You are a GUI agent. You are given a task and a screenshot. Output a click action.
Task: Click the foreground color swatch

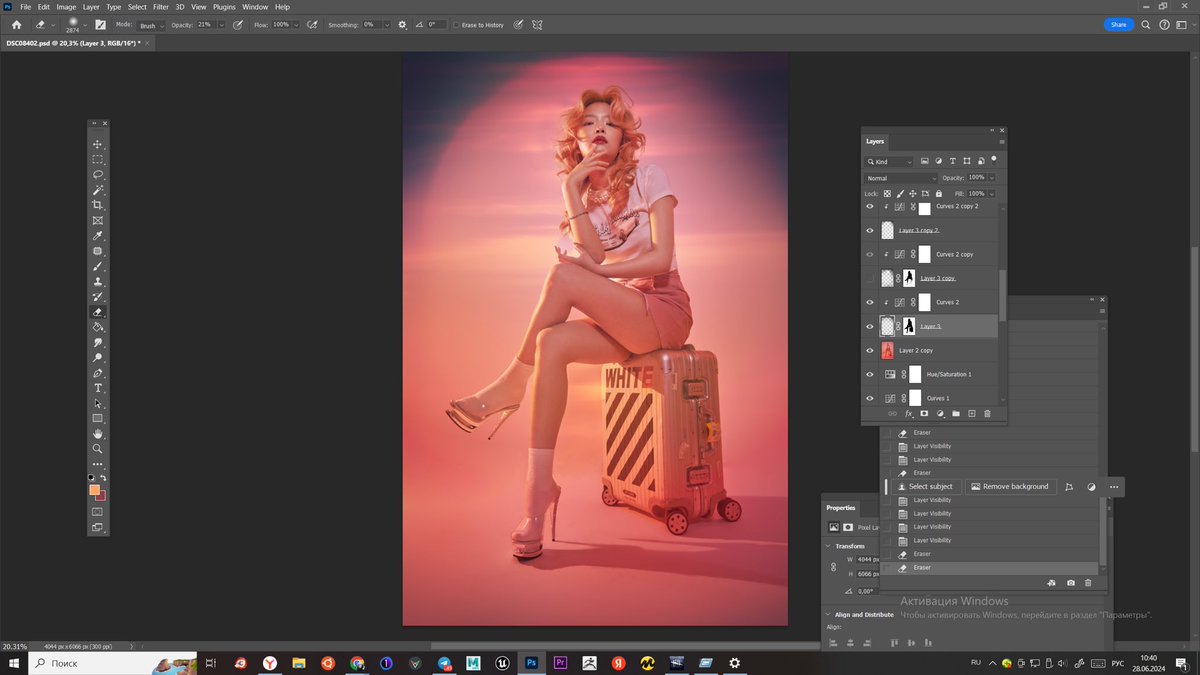click(x=94, y=490)
